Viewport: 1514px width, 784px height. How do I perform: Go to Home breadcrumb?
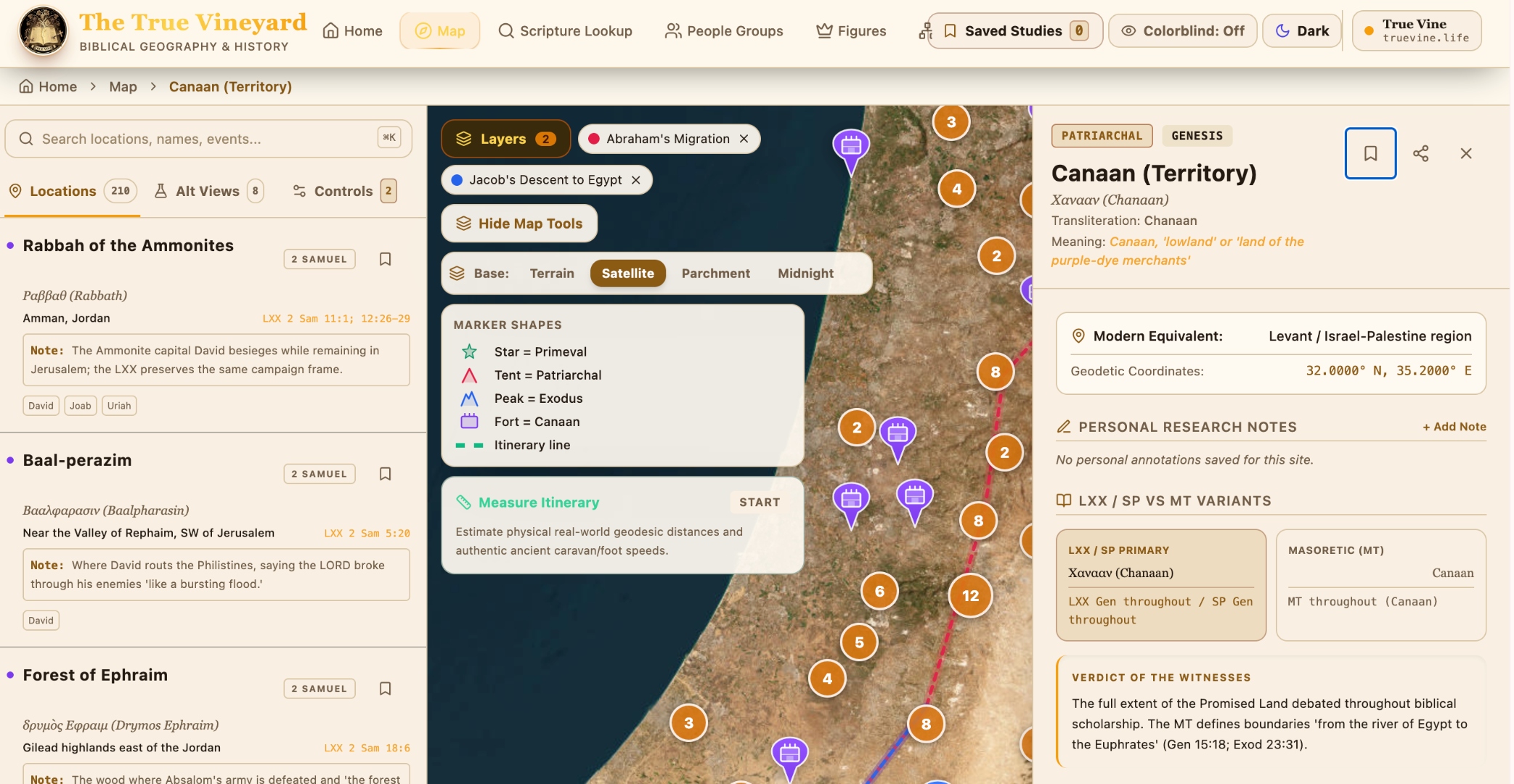[x=48, y=86]
